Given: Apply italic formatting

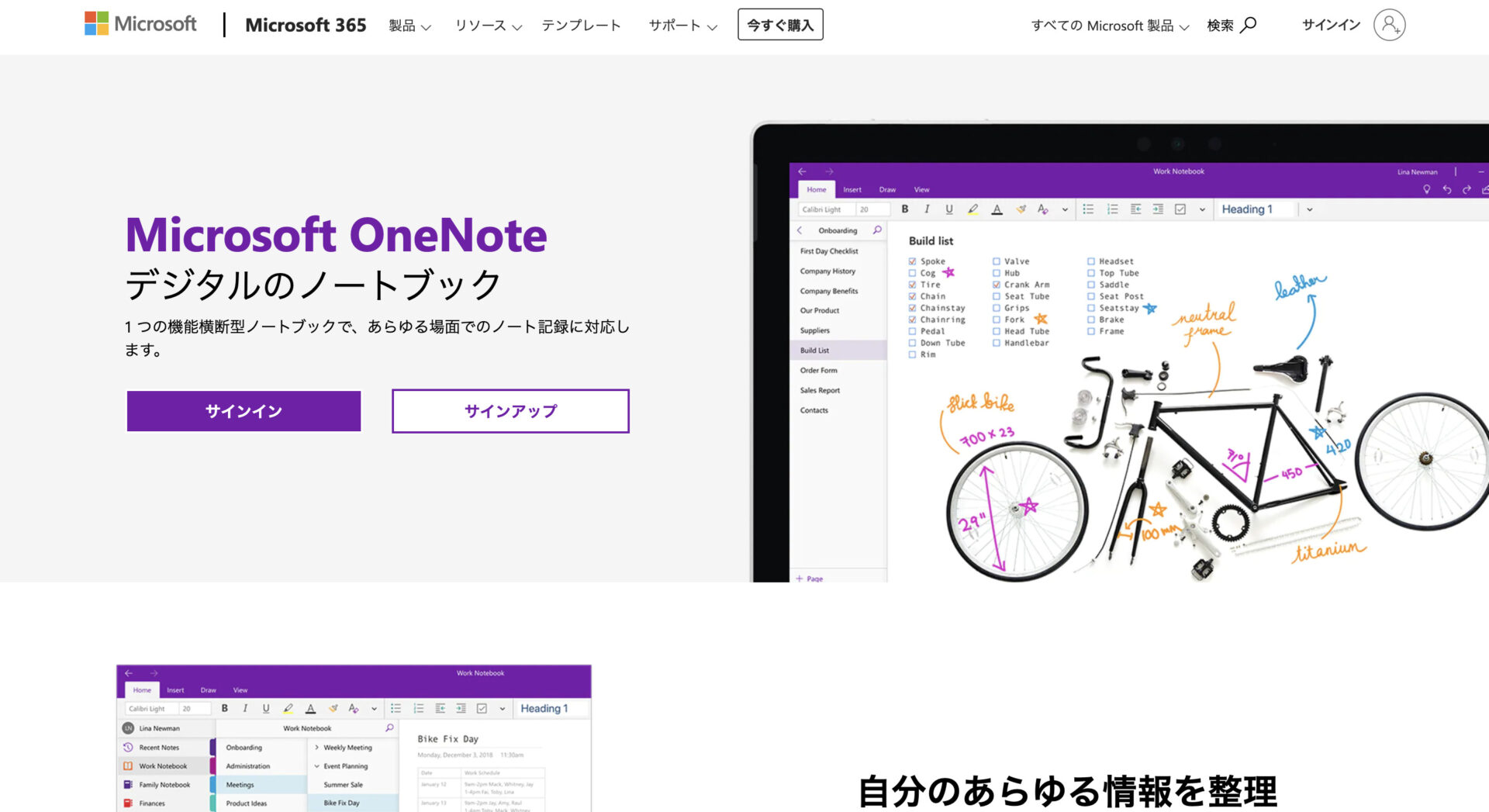Looking at the screenshot, I should (926, 209).
